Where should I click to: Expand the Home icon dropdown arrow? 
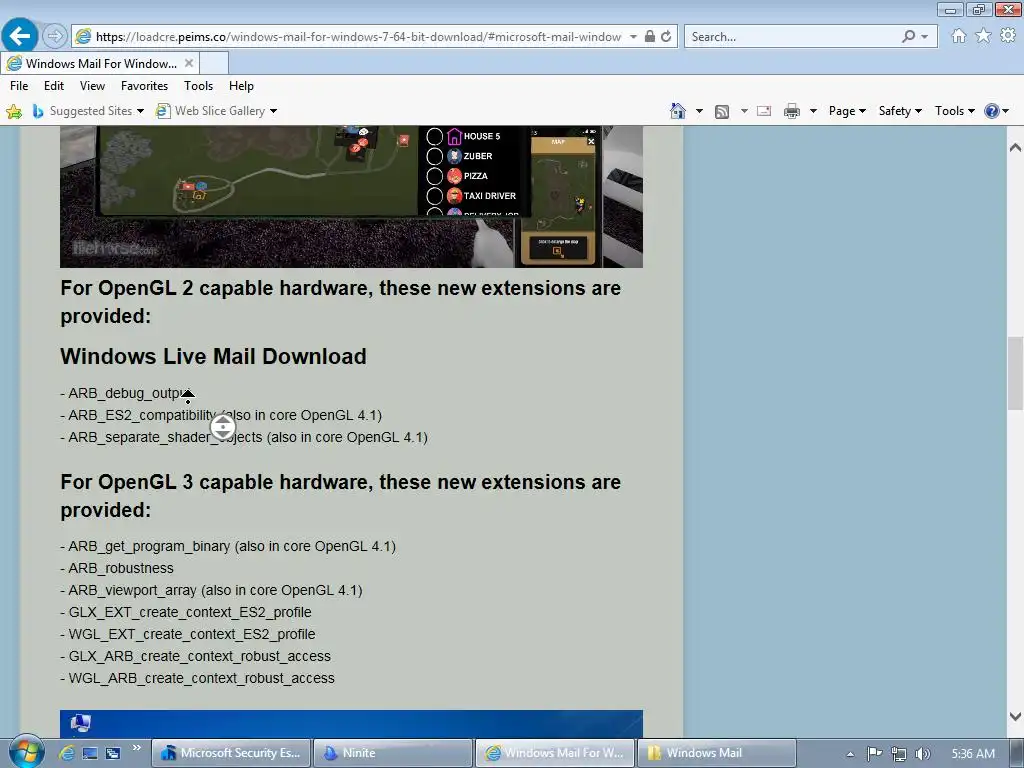click(x=699, y=111)
